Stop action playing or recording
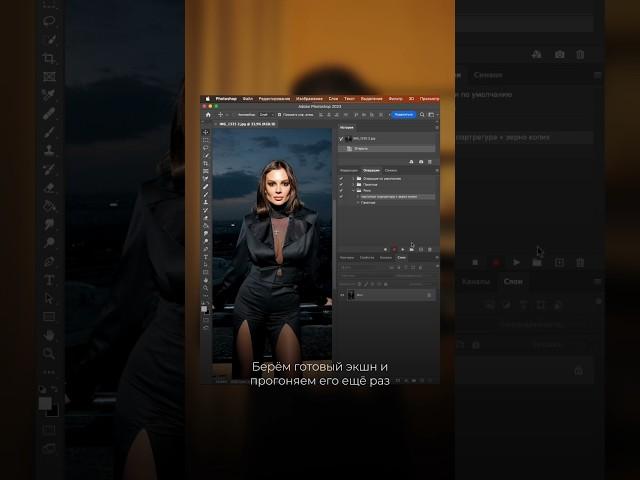The height and width of the screenshot is (480, 640). tap(385, 249)
